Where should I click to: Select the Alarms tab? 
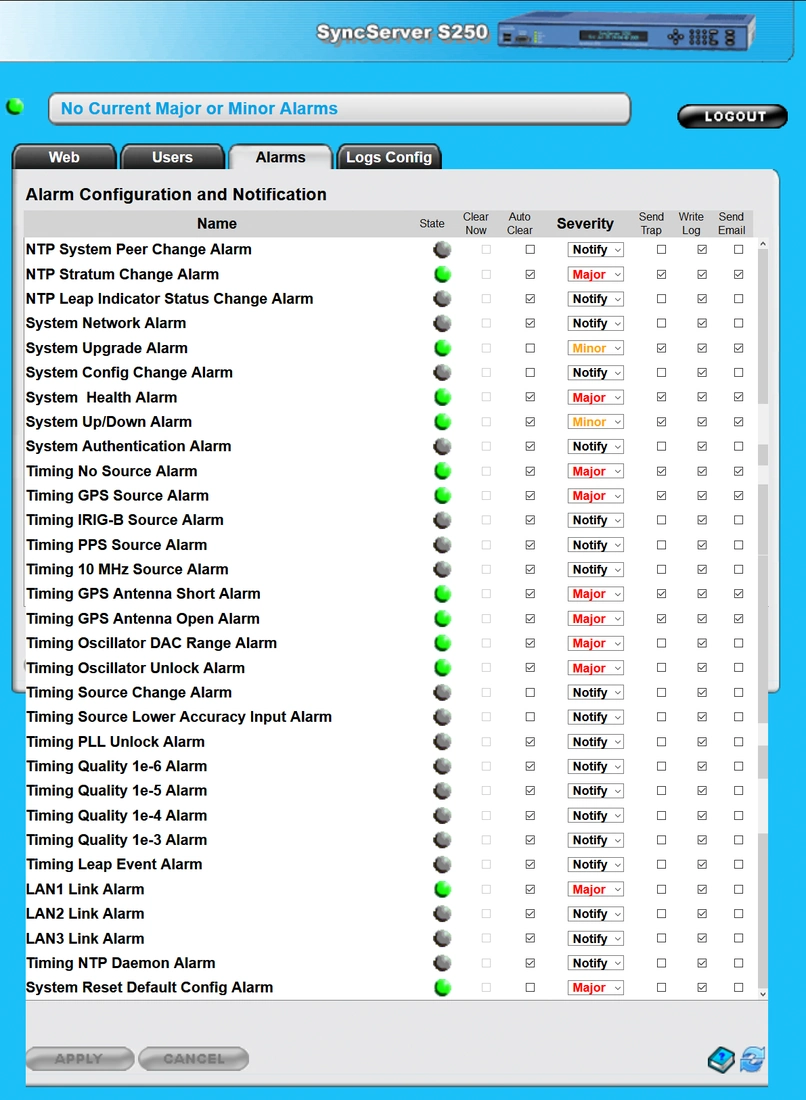point(281,157)
